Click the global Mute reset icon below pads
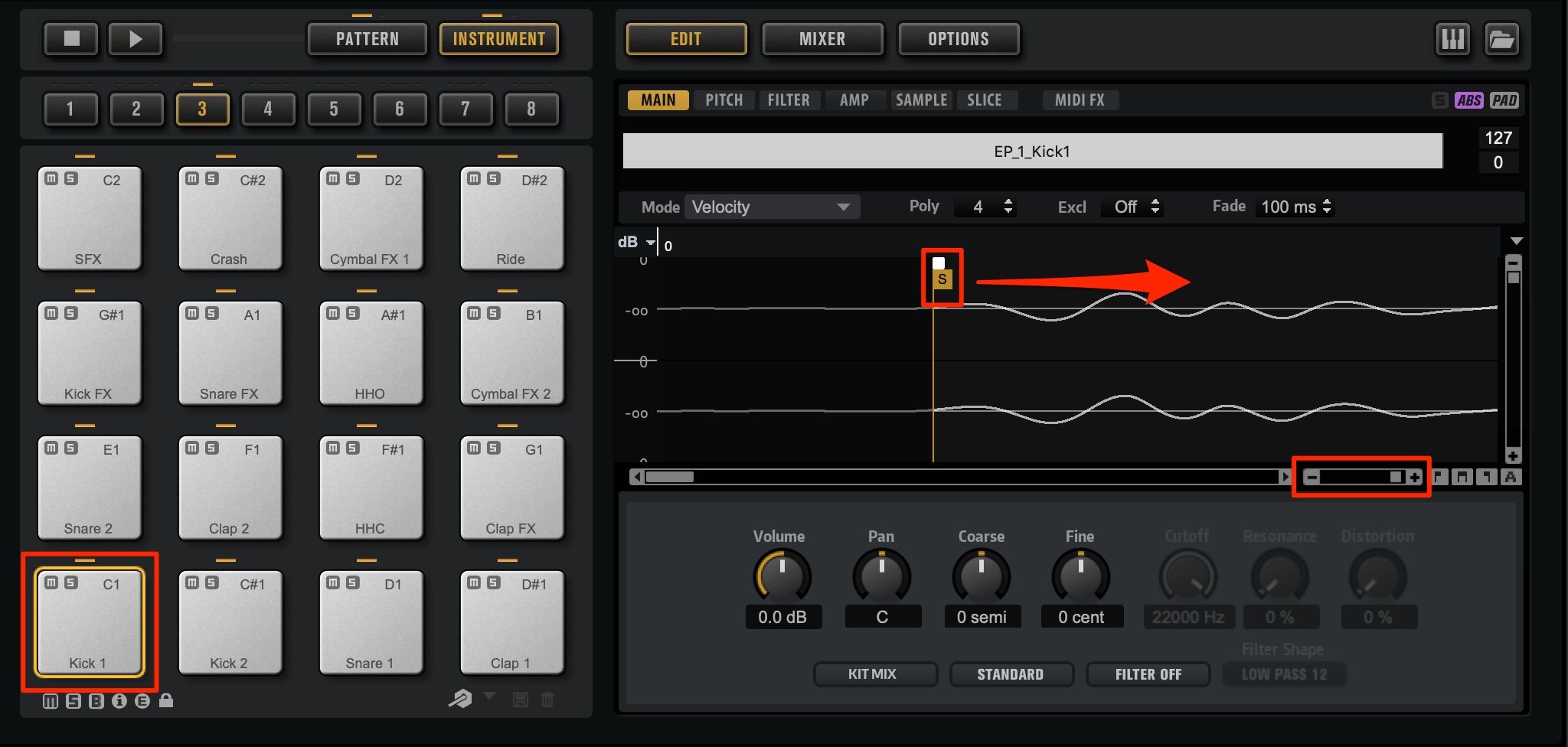 click(51, 701)
